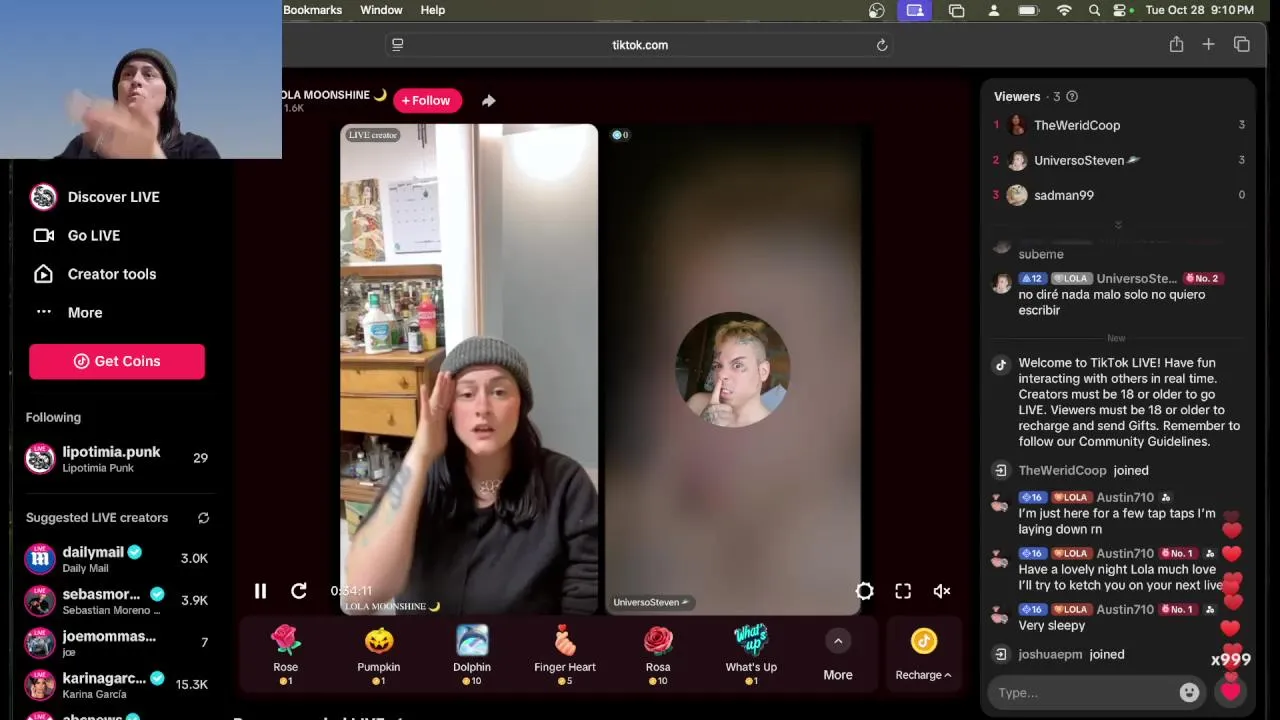Send a Rosa gift

click(658, 655)
